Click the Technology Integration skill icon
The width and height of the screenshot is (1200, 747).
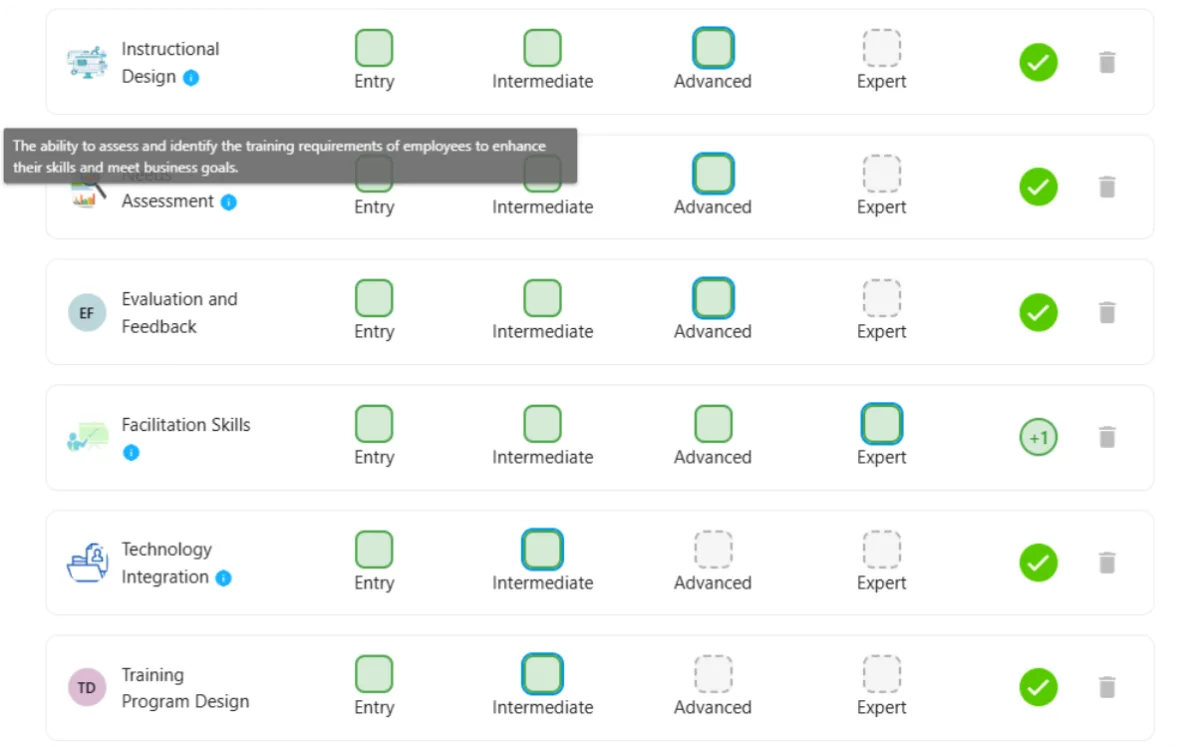87,563
